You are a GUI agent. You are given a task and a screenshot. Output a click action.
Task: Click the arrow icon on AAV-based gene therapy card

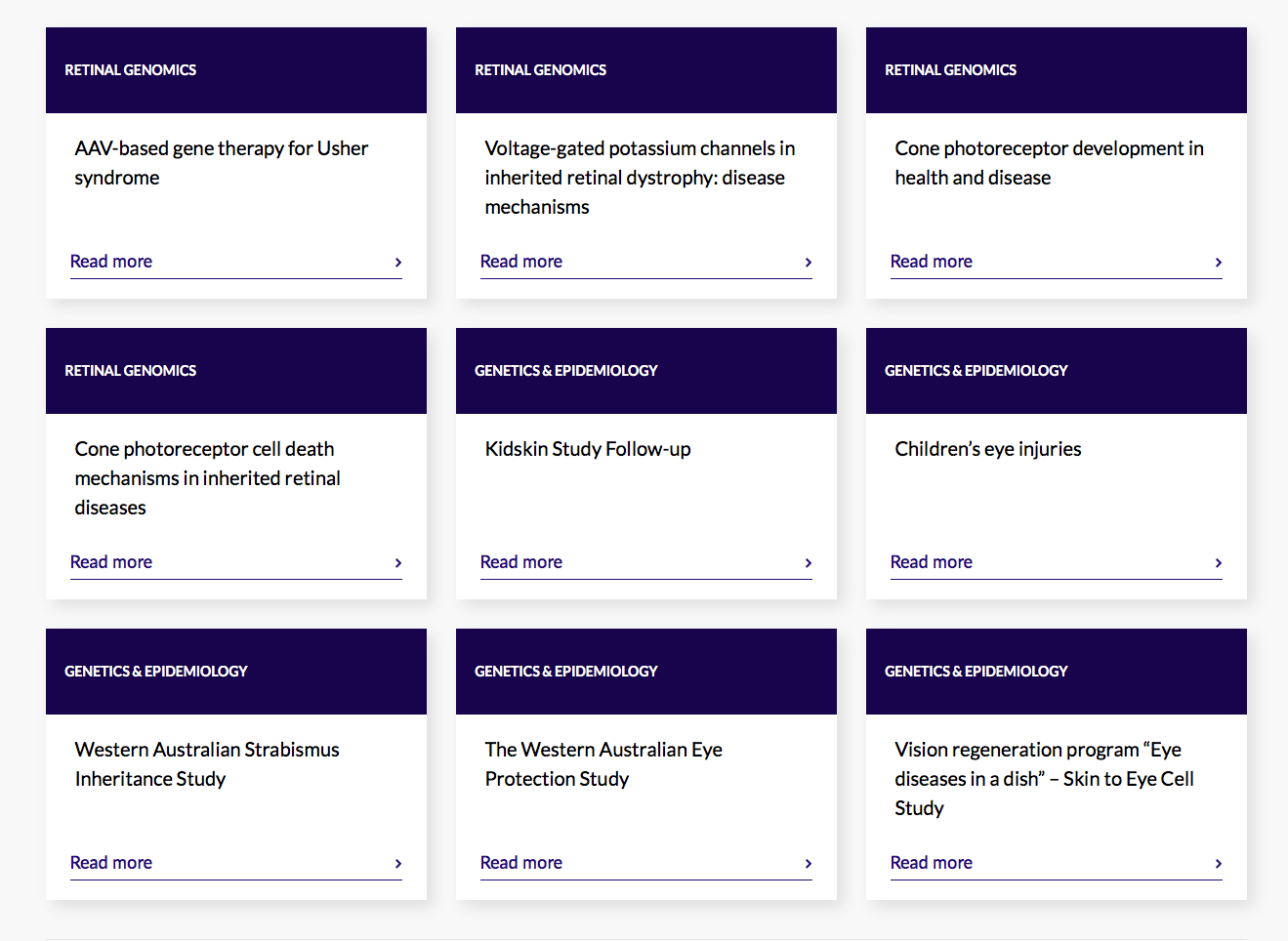[x=398, y=263]
